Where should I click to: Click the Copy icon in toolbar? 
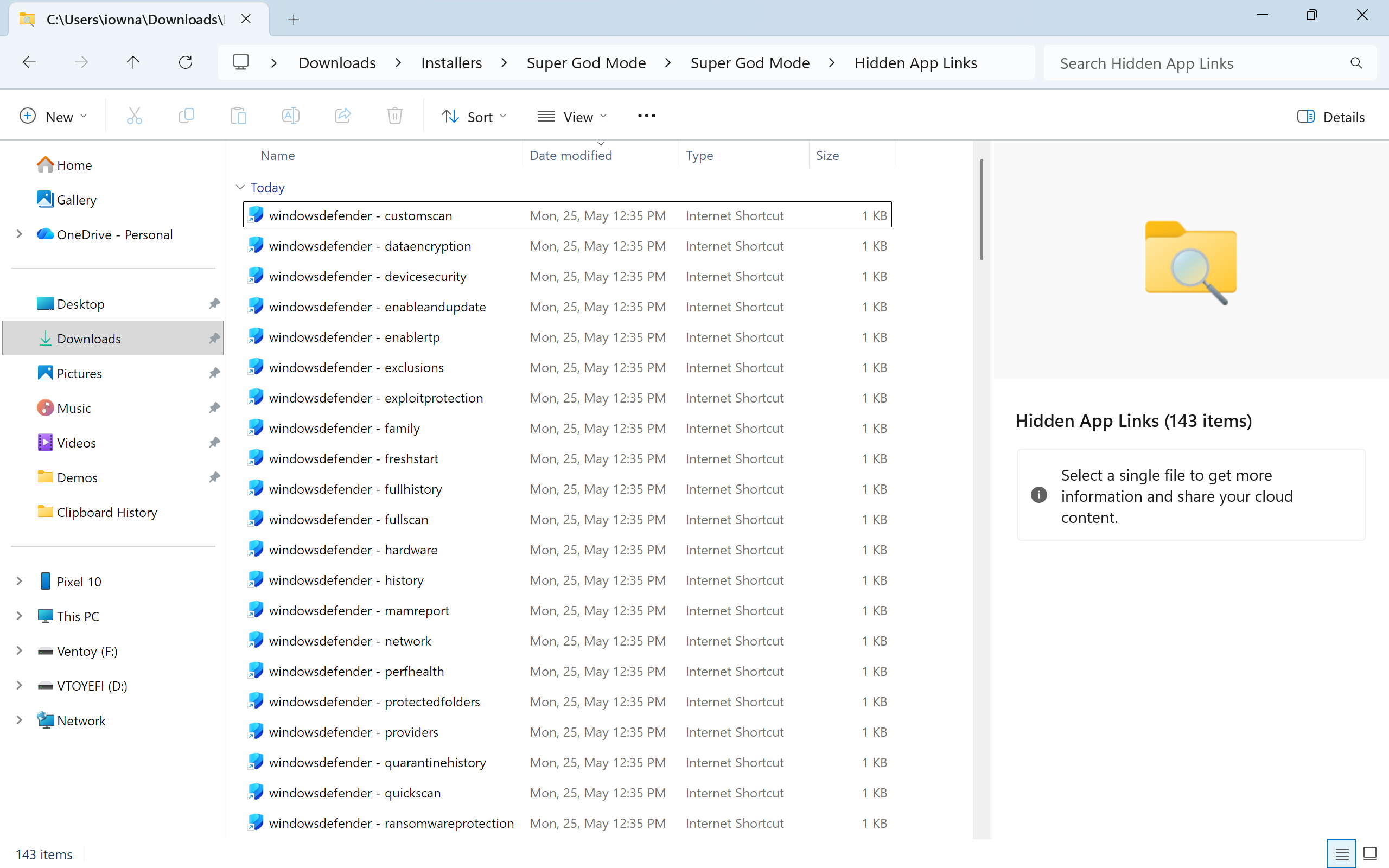pos(187,117)
